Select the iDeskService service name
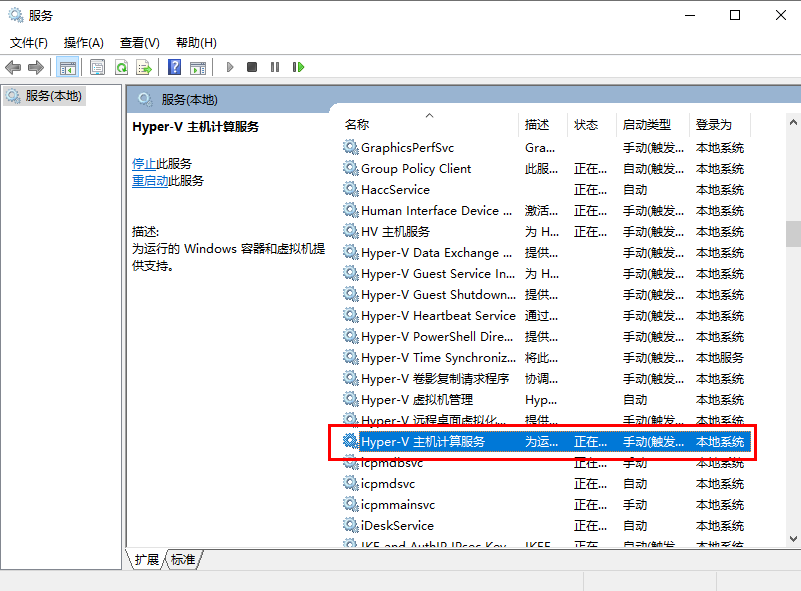 tap(397, 526)
